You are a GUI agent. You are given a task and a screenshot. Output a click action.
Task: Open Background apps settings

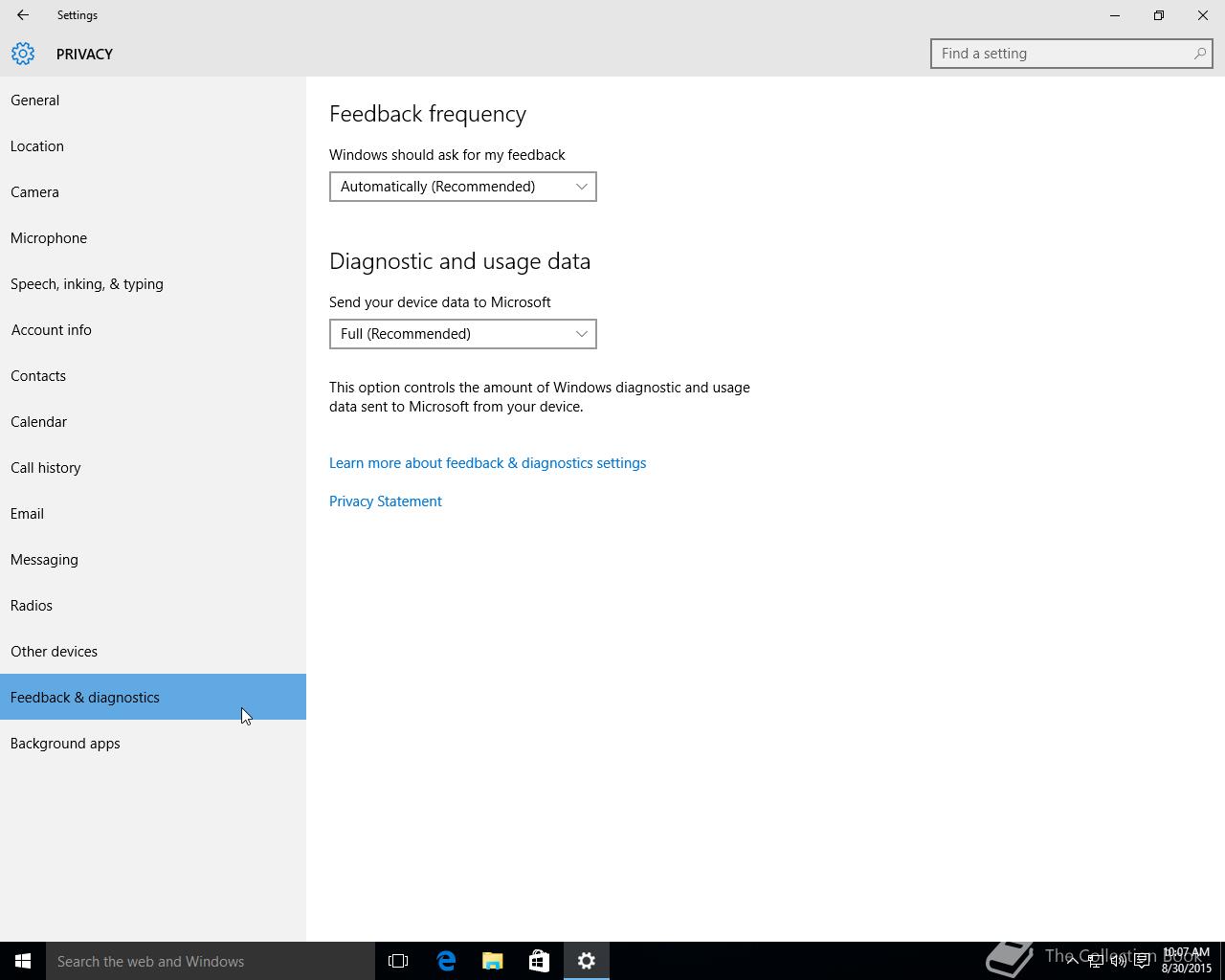153,744
